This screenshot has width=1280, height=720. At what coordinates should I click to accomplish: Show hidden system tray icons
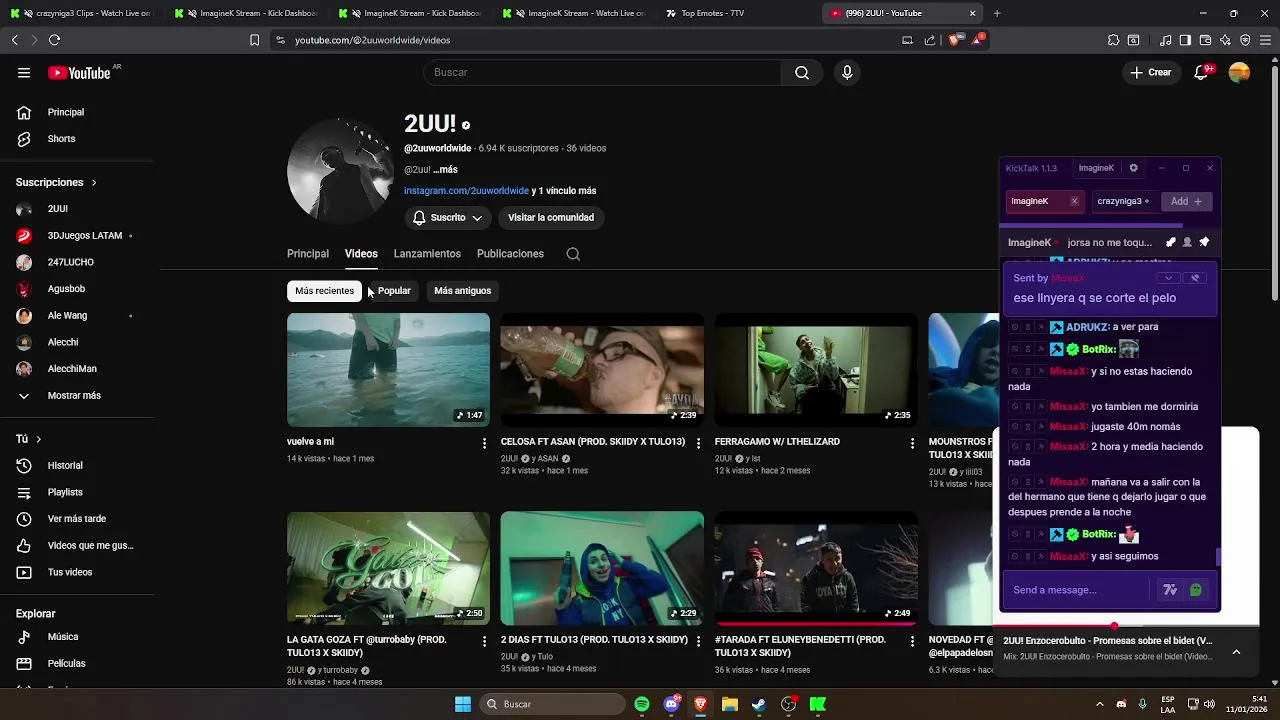click(1100, 704)
